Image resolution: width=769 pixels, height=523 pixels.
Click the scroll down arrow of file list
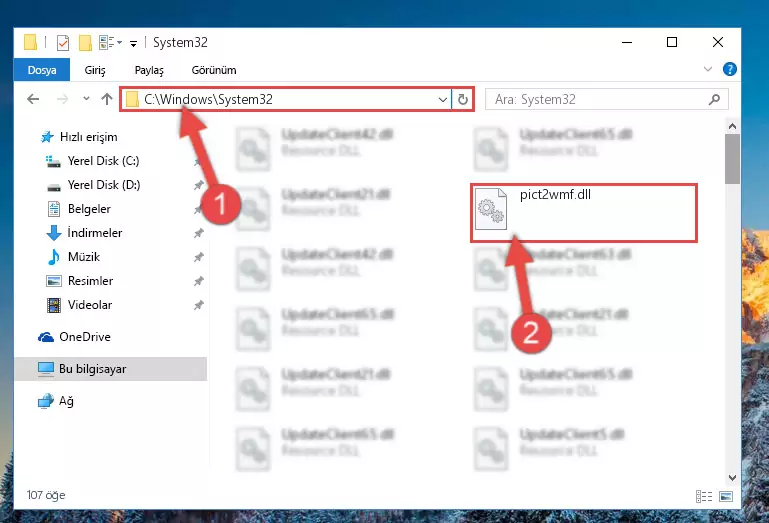coord(732,477)
